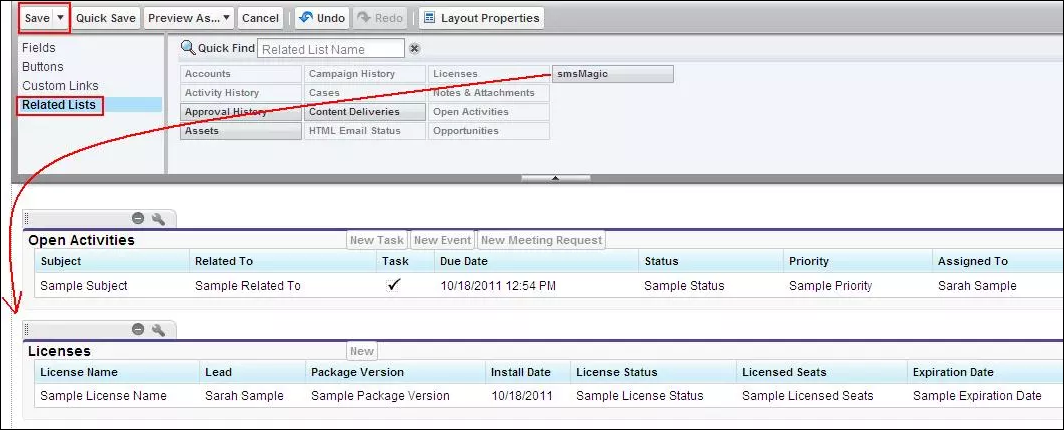Image resolution: width=1064 pixels, height=430 pixels.
Task: Click the Task checkmark in sample row
Action: (394, 285)
